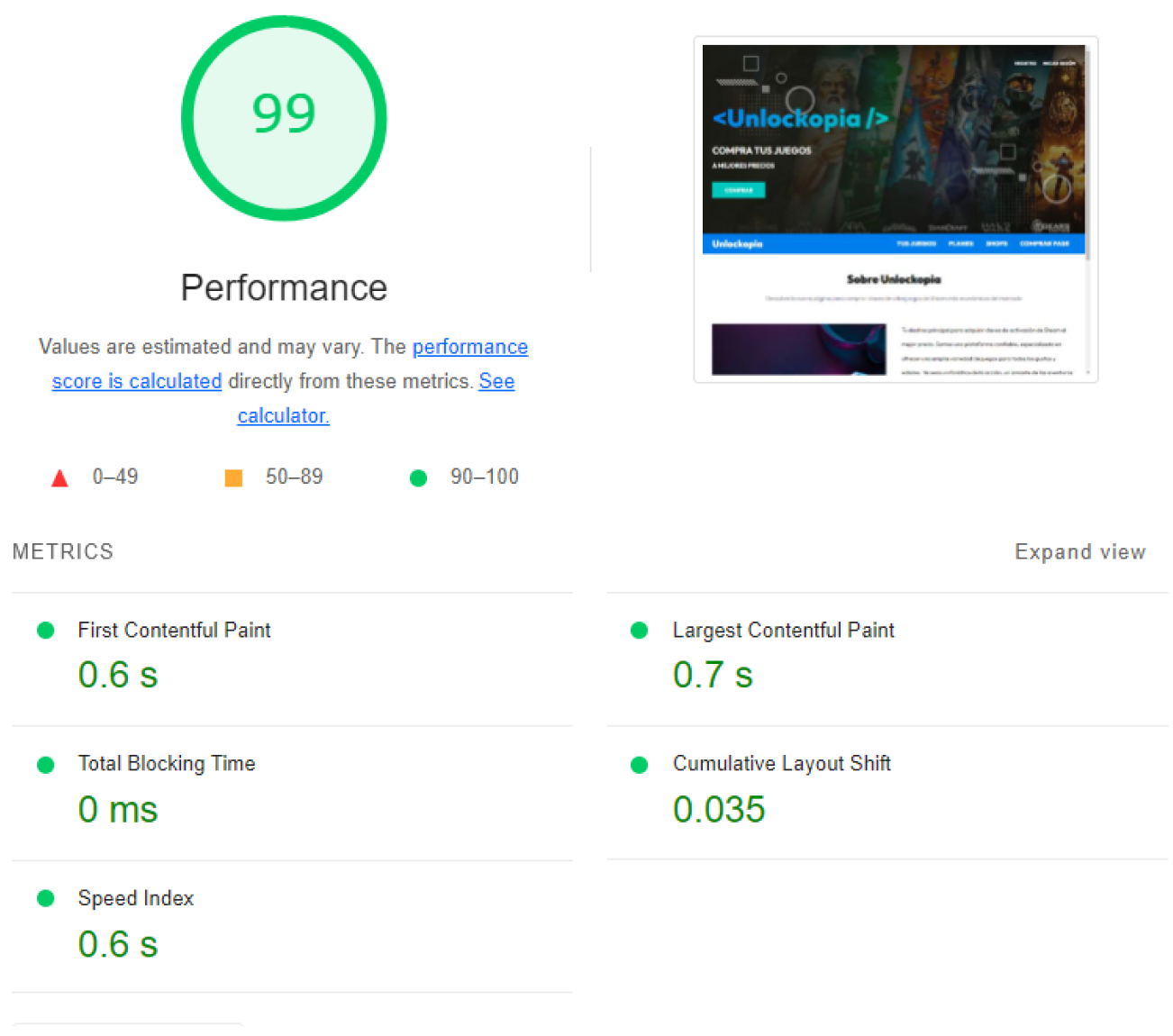This screenshot has height=1036, width=1173.
Task: Expand the Largest Contentful Paint metric
Action: 783,631
